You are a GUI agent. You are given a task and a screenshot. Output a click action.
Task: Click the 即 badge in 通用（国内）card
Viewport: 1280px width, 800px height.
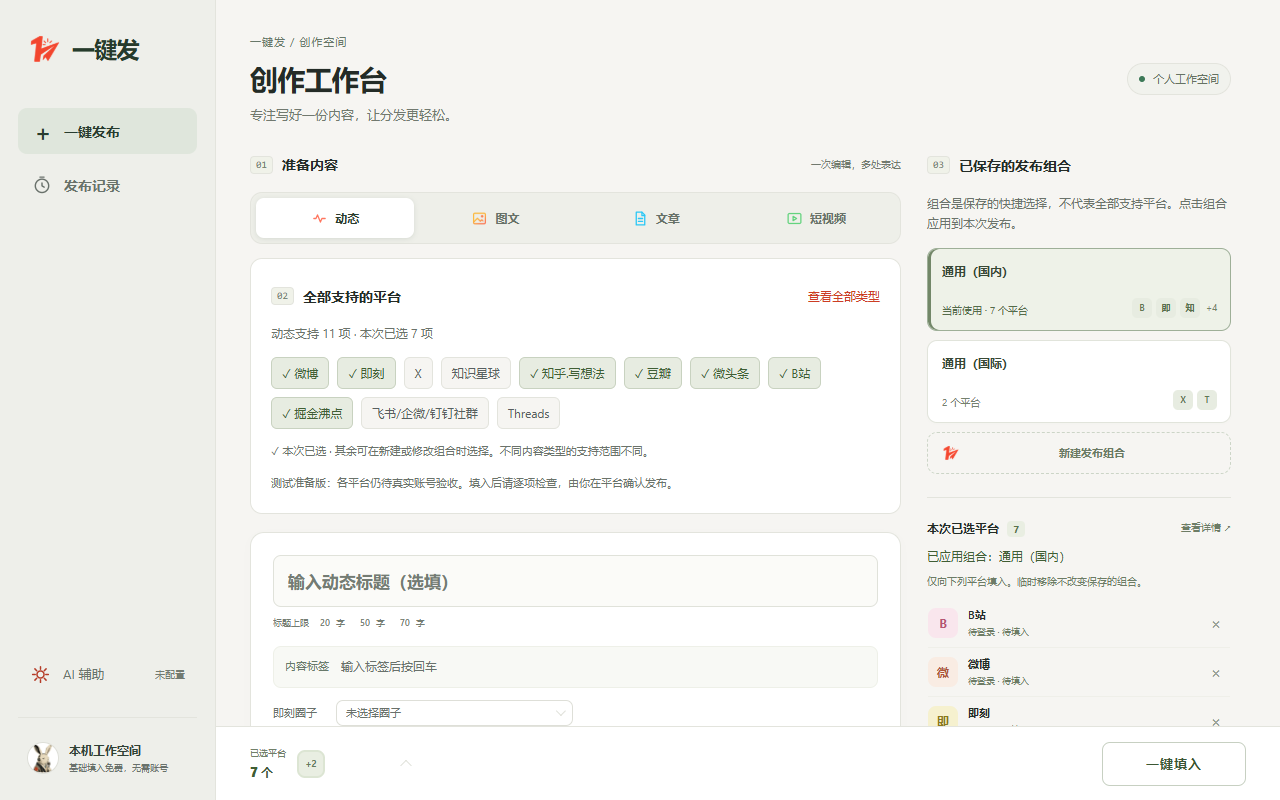(1166, 308)
